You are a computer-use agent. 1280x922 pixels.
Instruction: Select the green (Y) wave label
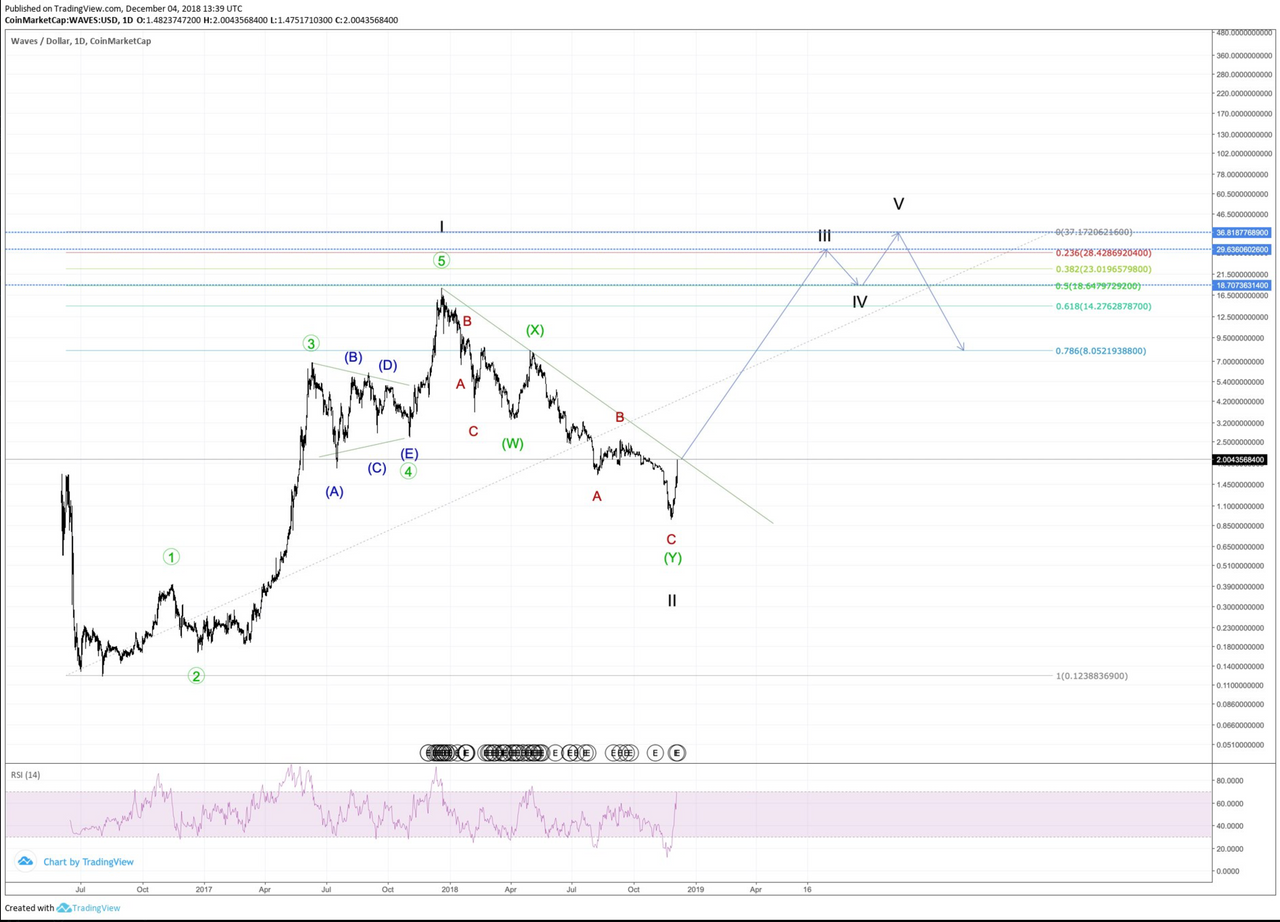(673, 558)
